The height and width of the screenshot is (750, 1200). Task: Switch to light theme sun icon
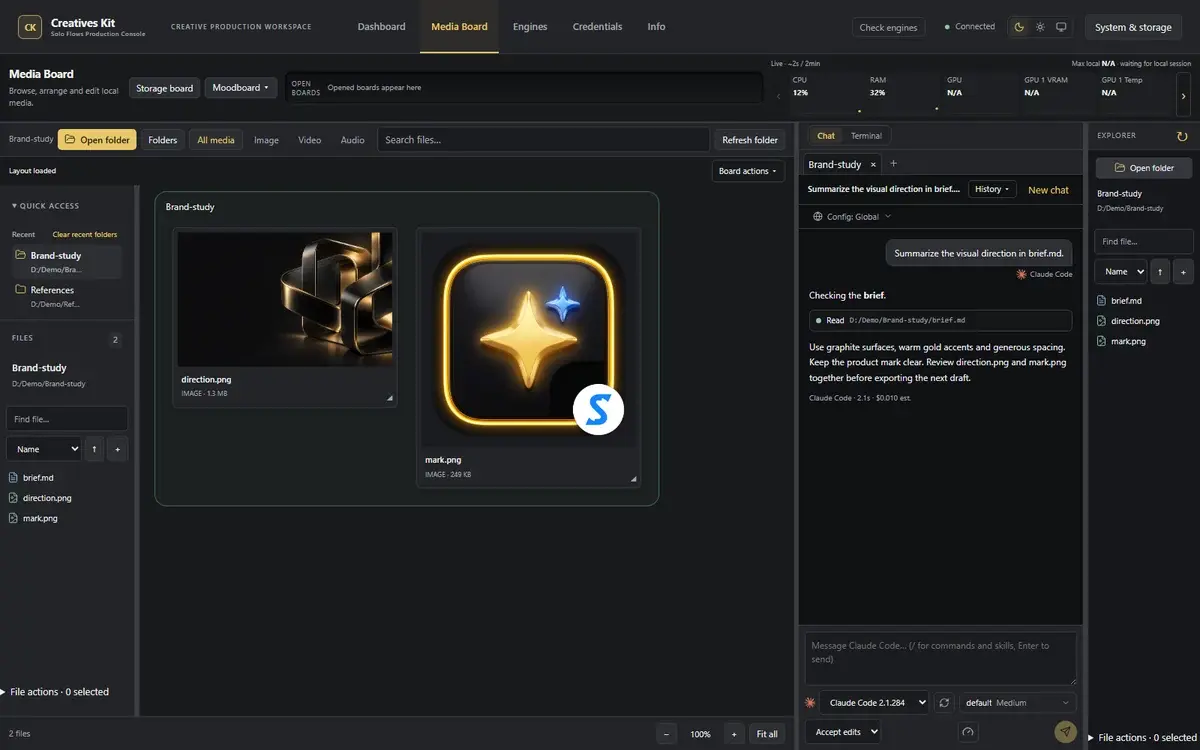click(1040, 27)
